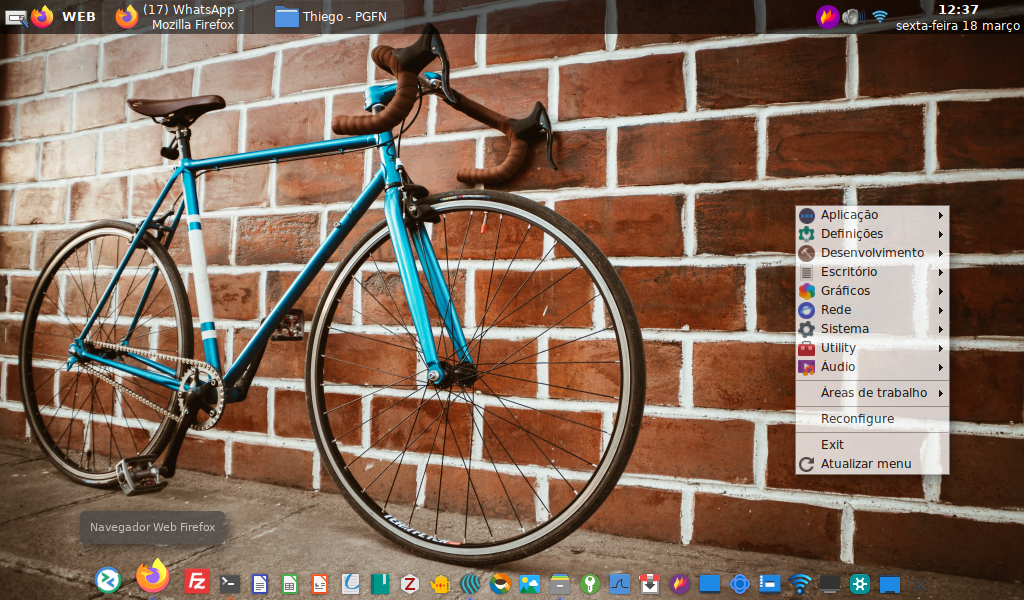Switch to the WhatsApp Firefox window
Image resolution: width=1024 pixels, height=600 pixels.
tap(178, 17)
